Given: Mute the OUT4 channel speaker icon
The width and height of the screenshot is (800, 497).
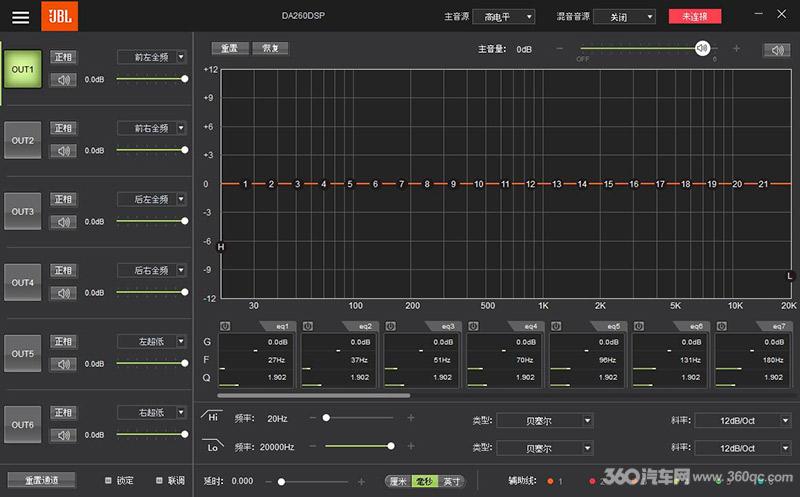Looking at the screenshot, I should [63, 293].
